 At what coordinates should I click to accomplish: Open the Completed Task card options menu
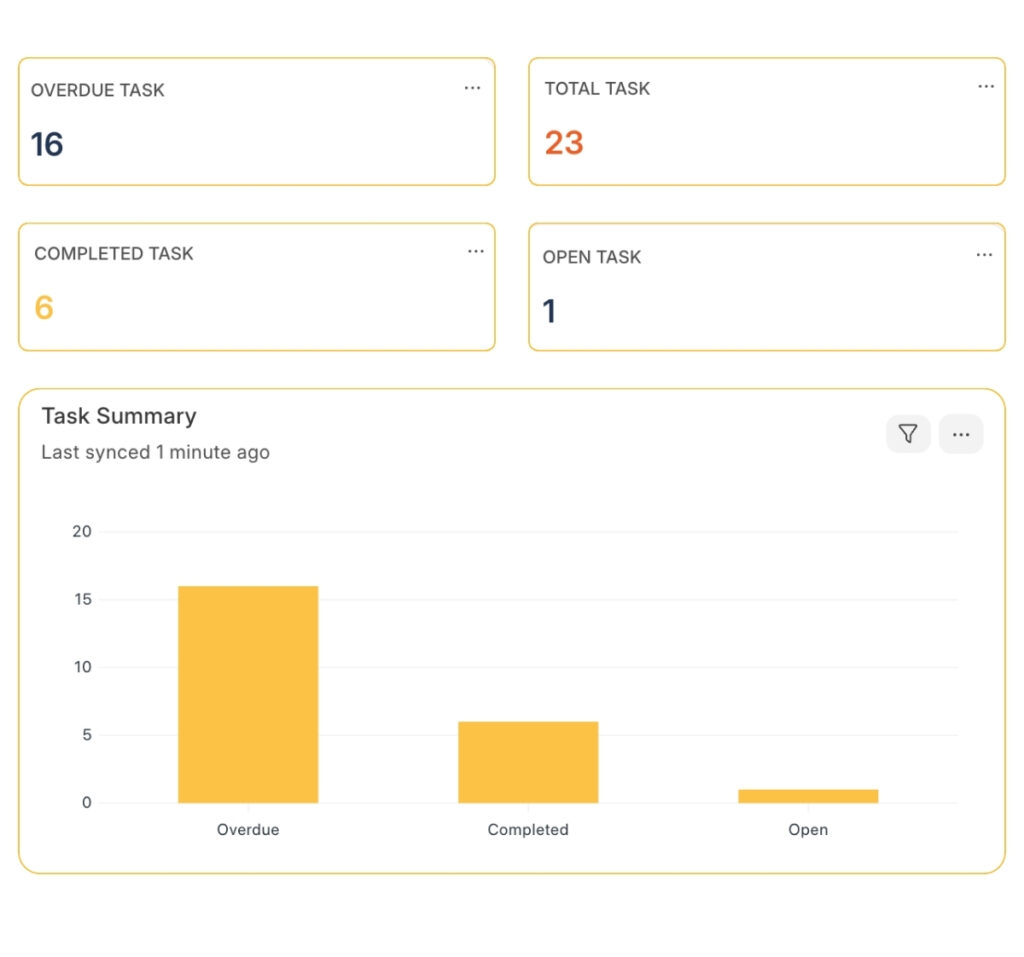pyautogui.click(x=475, y=252)
